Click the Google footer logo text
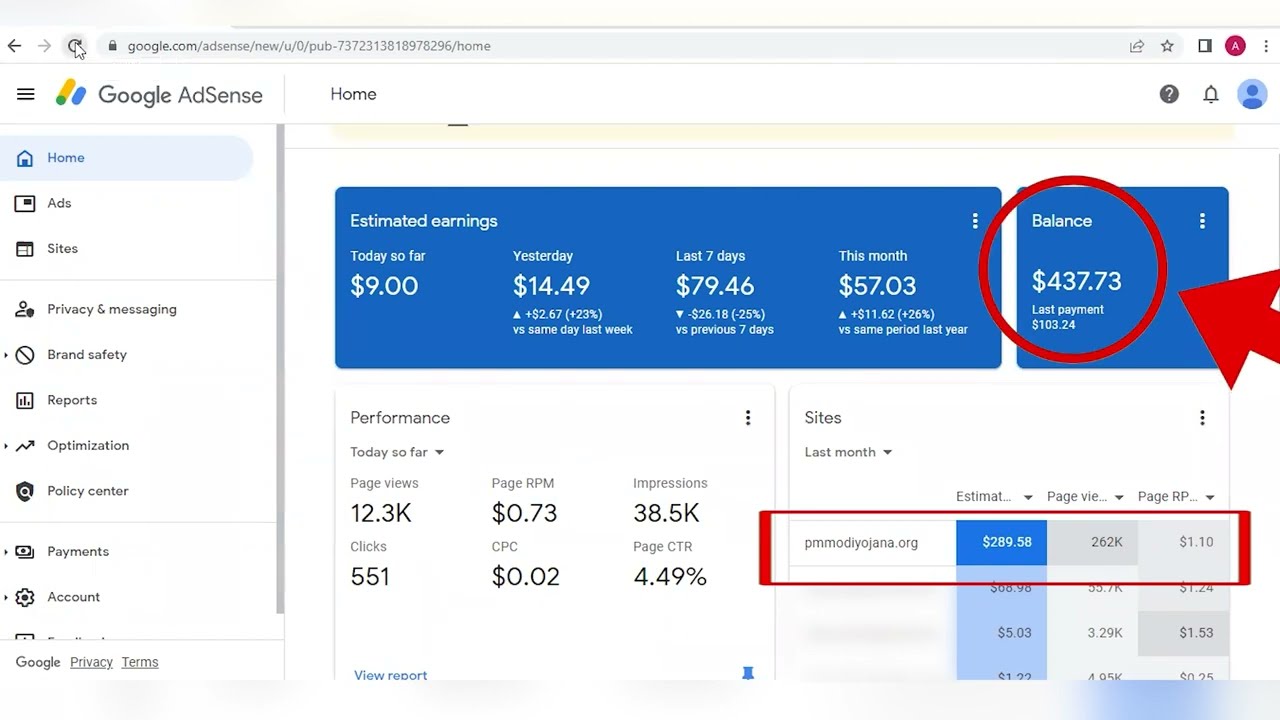Screen dimensions: 1280x720 click(38, 662)
